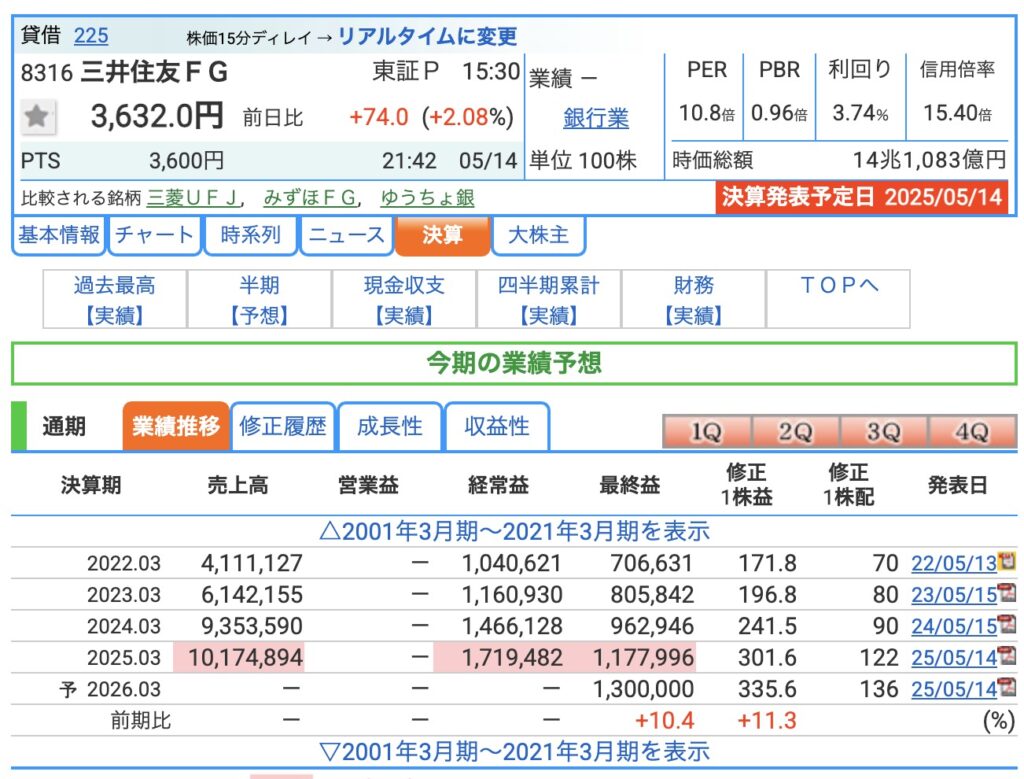Screen dimensions: 1024x779
Task: Jump to 半期【予想】section
Action: 259,300
